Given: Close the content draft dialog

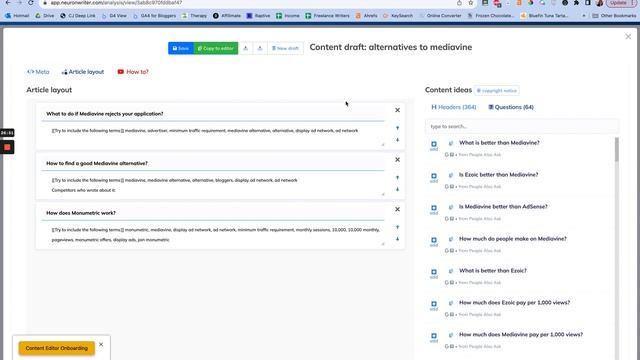Looking at the screenshot, I should point(628,37).
